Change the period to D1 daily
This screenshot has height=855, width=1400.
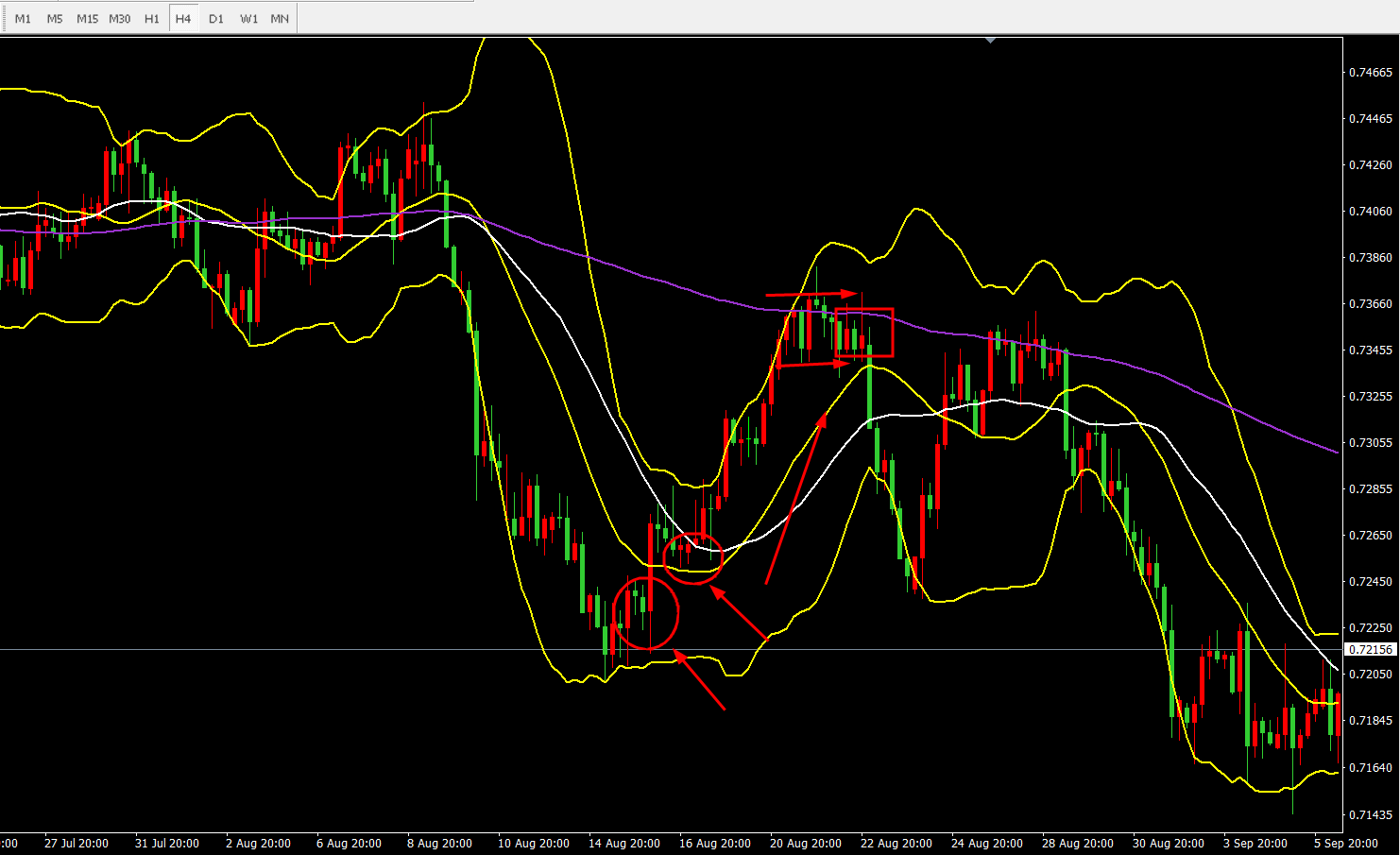(216, 18)
